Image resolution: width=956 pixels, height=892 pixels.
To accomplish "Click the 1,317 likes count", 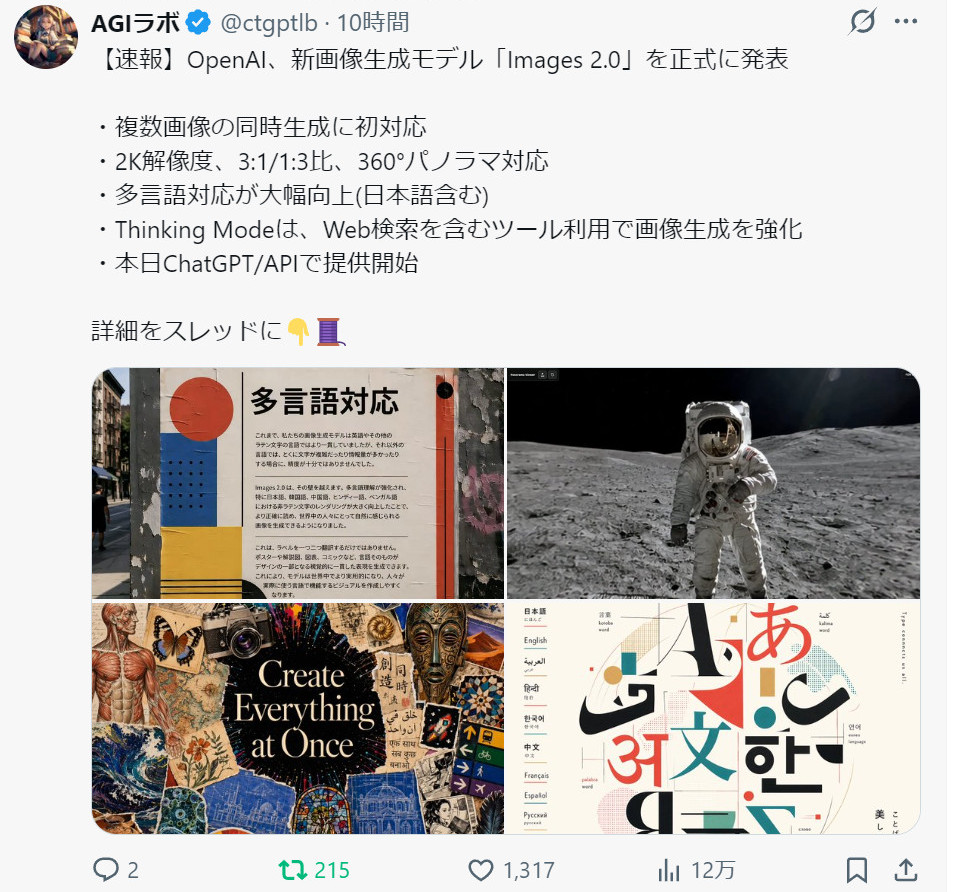I will pyautogui.click(x=529, y=870).
